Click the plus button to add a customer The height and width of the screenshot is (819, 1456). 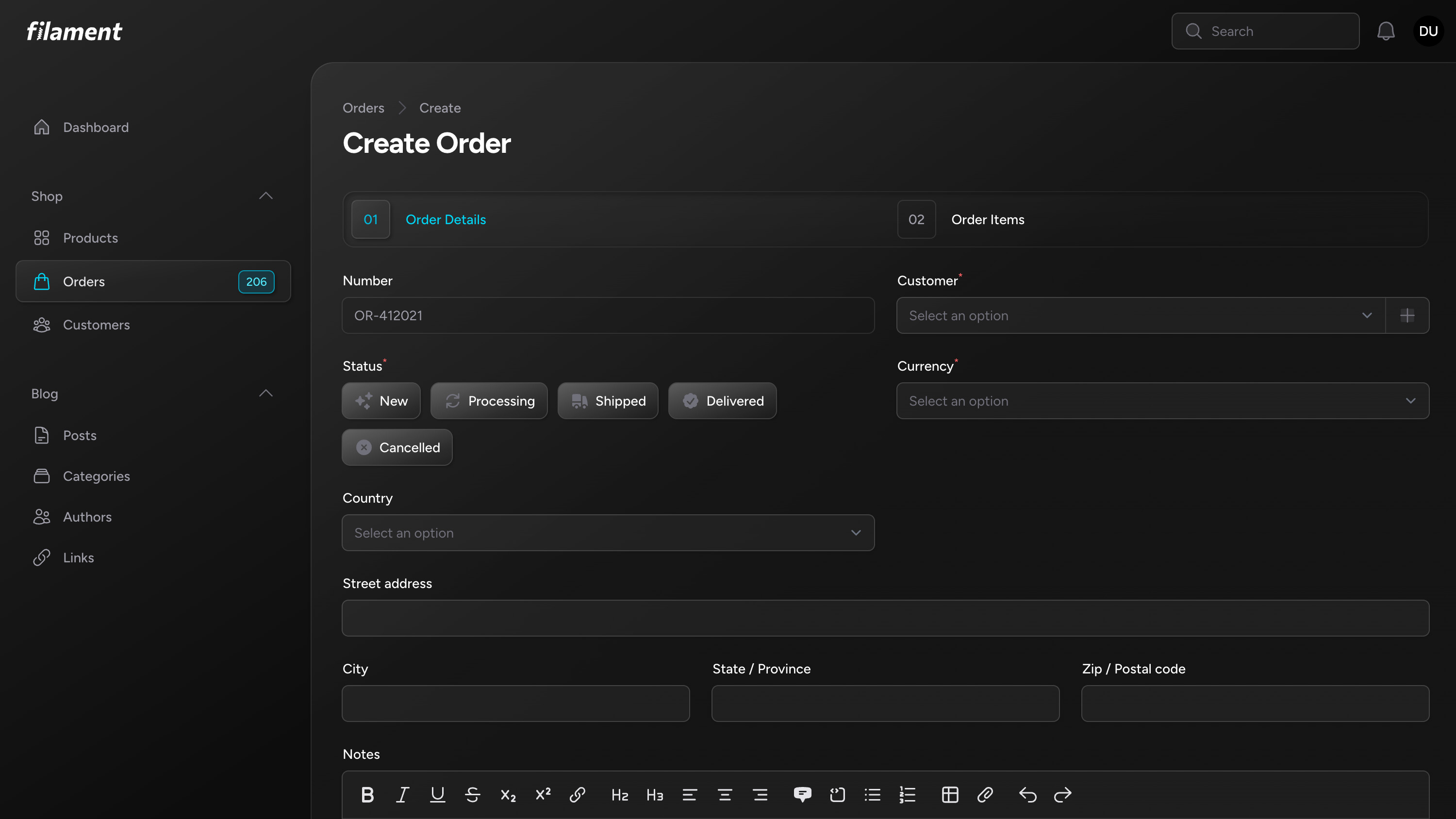[x=1407, y=315]
